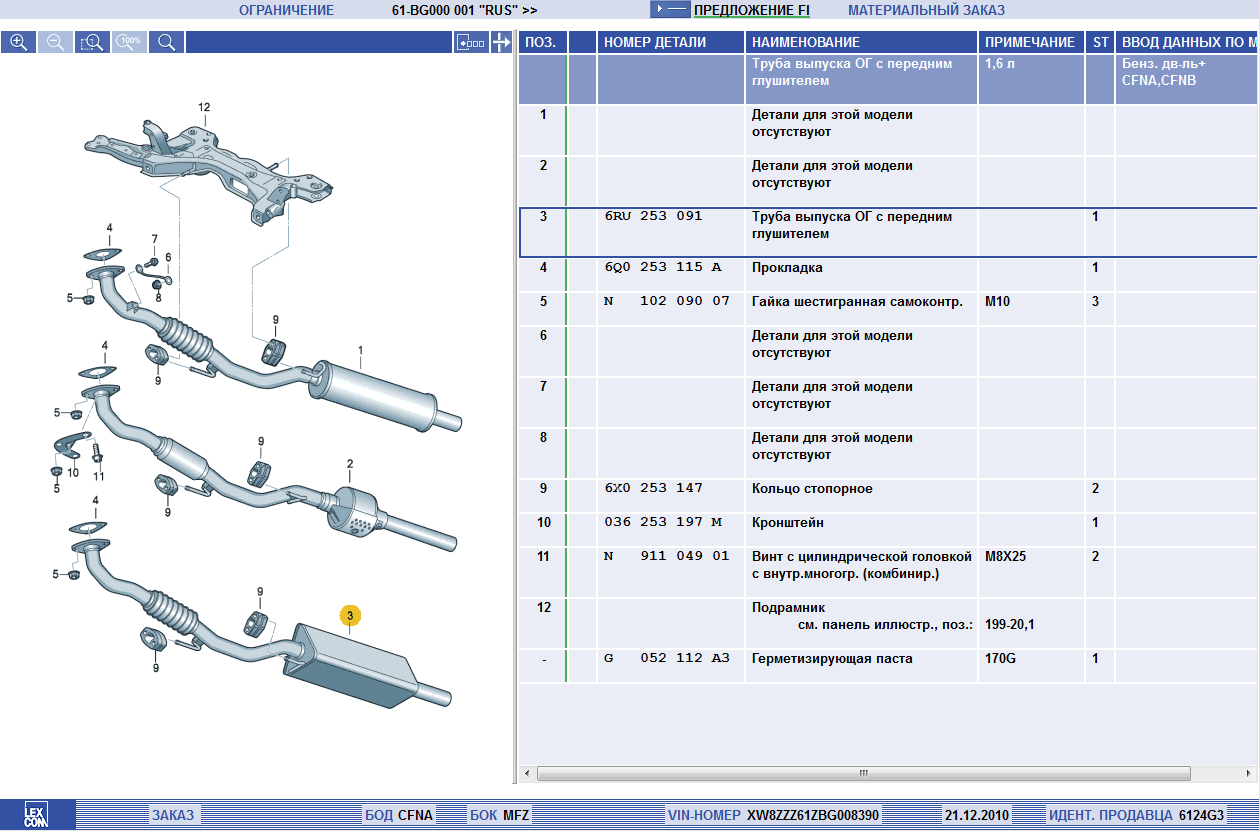1260x832 pixels.
Task: Select the zoom-to-area selection tool
Action: pos(92,42)
